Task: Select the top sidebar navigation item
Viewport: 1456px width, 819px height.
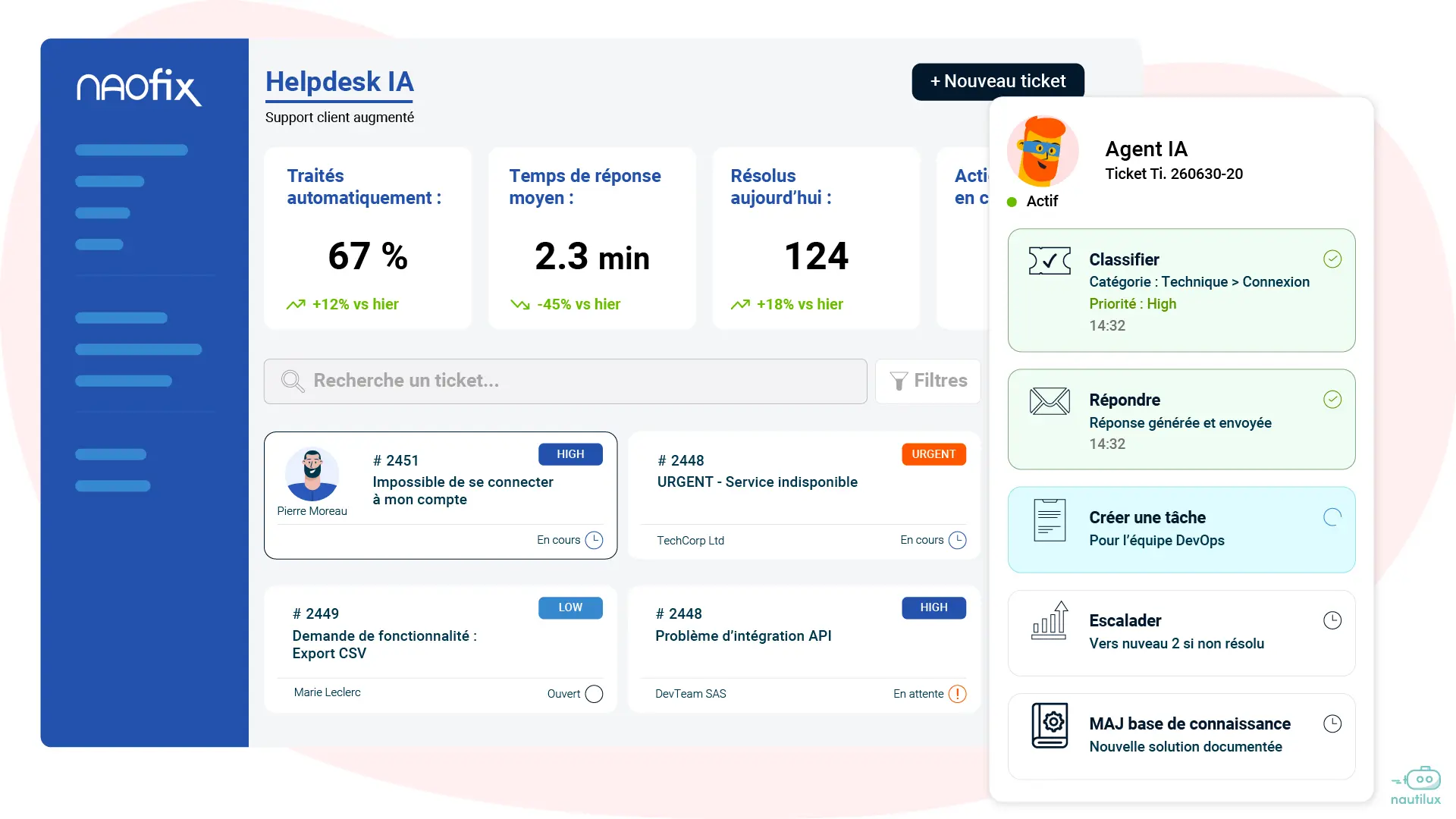Action: tap(130, 149)
